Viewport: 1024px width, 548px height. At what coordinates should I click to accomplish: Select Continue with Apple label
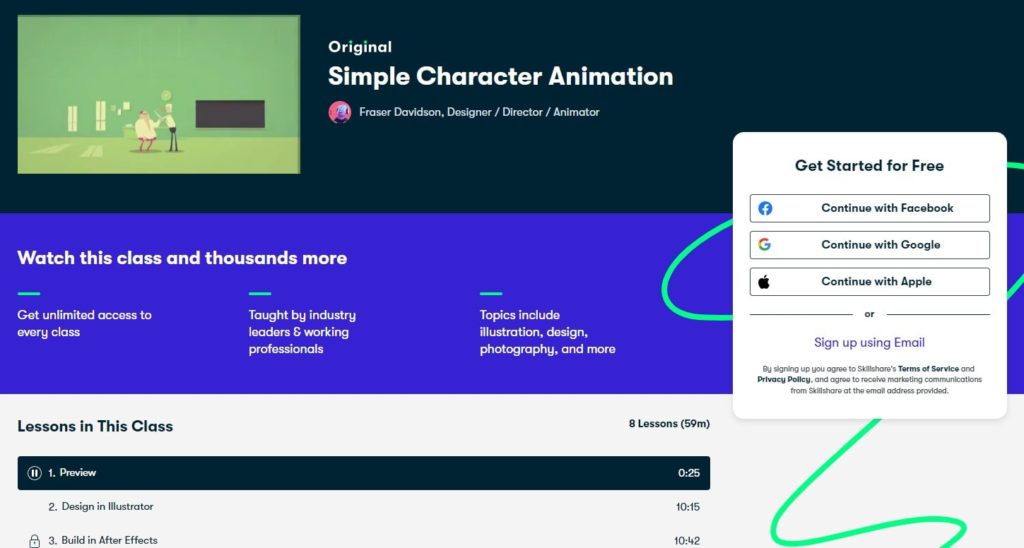(876, 282)
